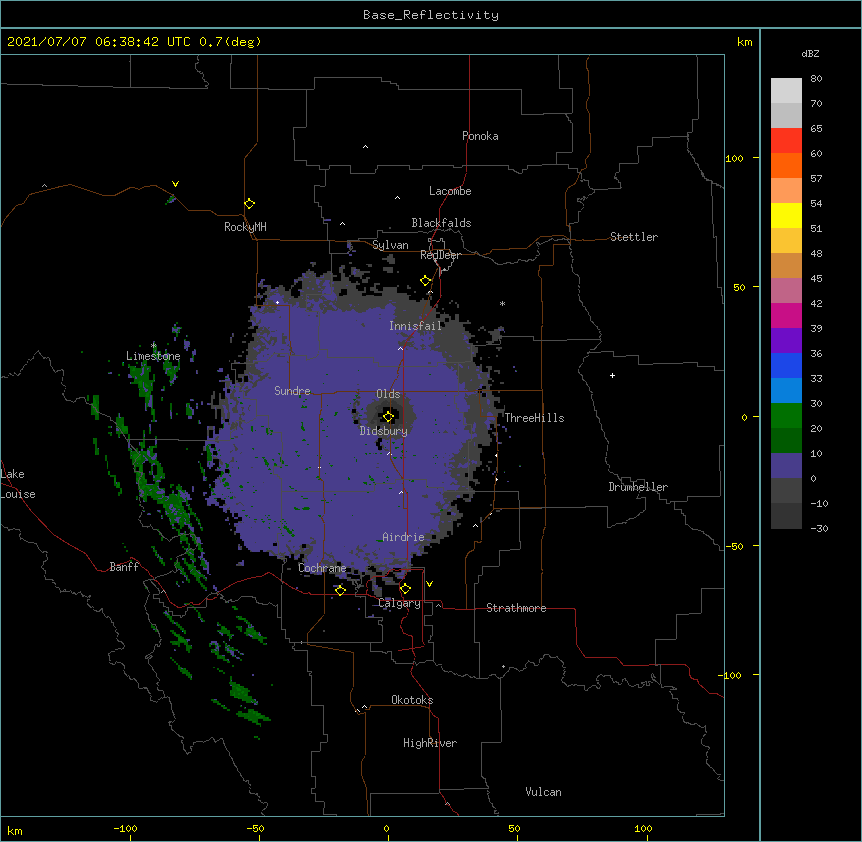The height and width of the screenshot is (842, 862).
Task: Select the Airdrie label
Action: click(404, 537)
